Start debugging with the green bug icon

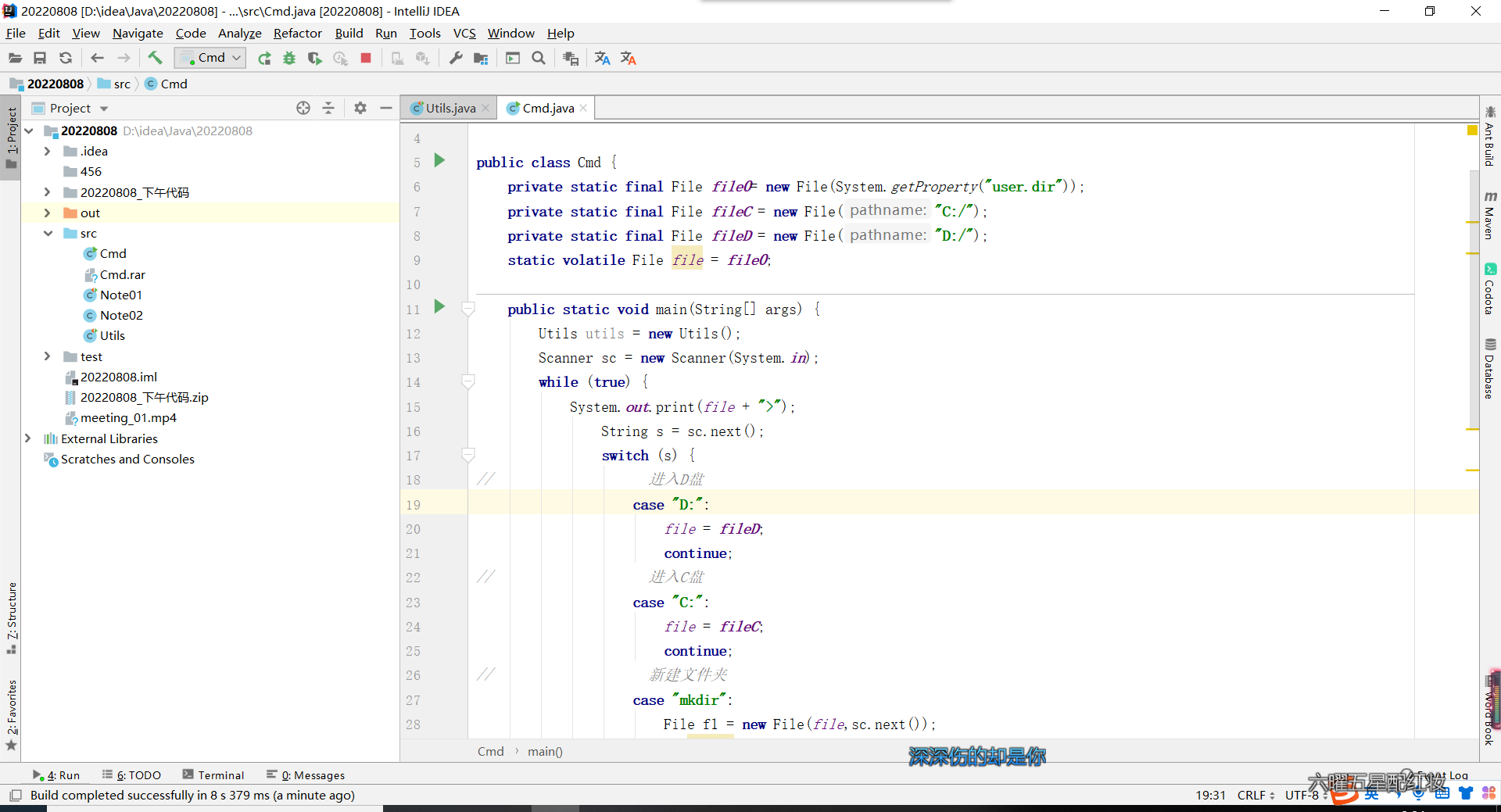(x=289, y=59)
